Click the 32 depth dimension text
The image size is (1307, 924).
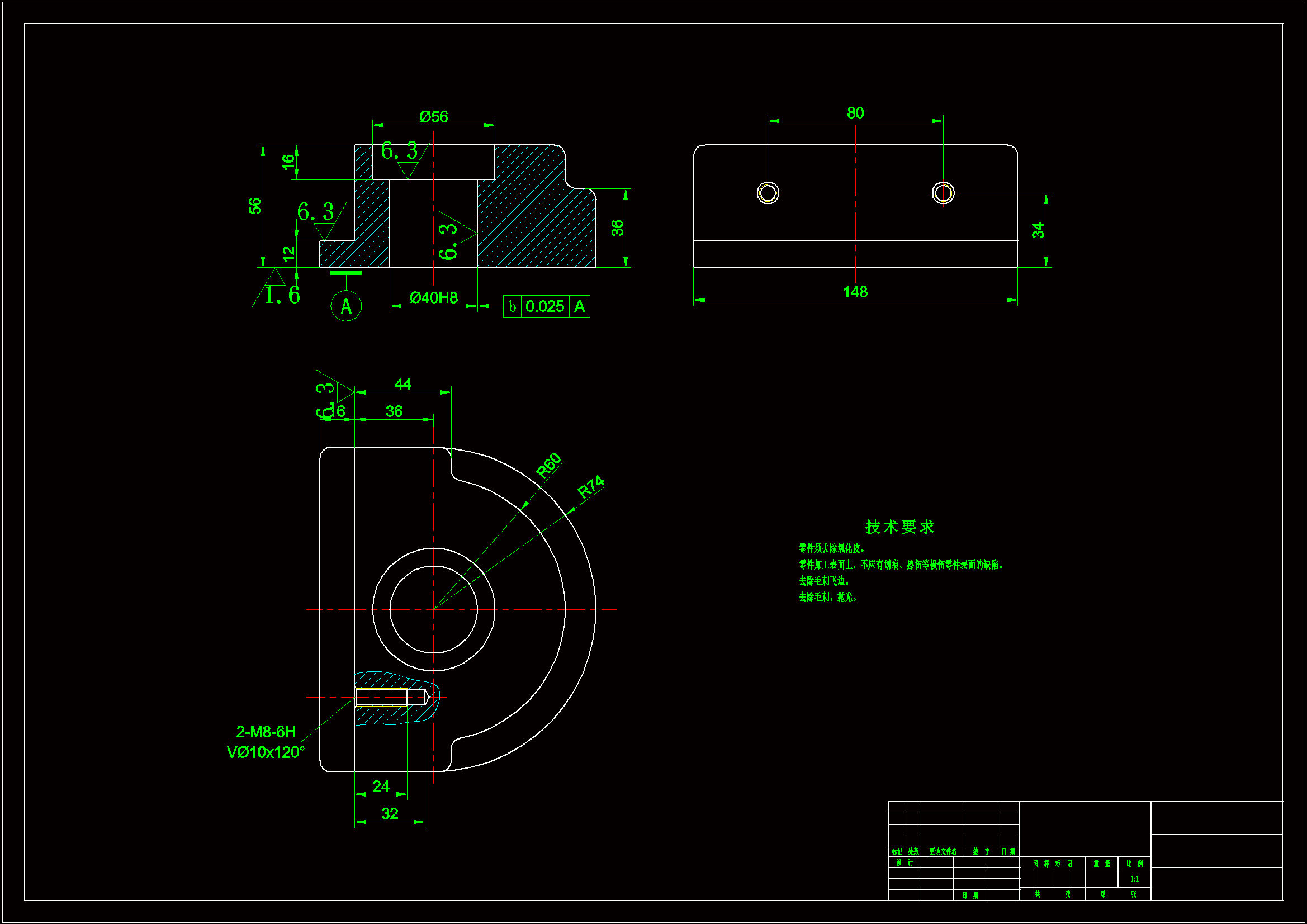tap(390, 813)
